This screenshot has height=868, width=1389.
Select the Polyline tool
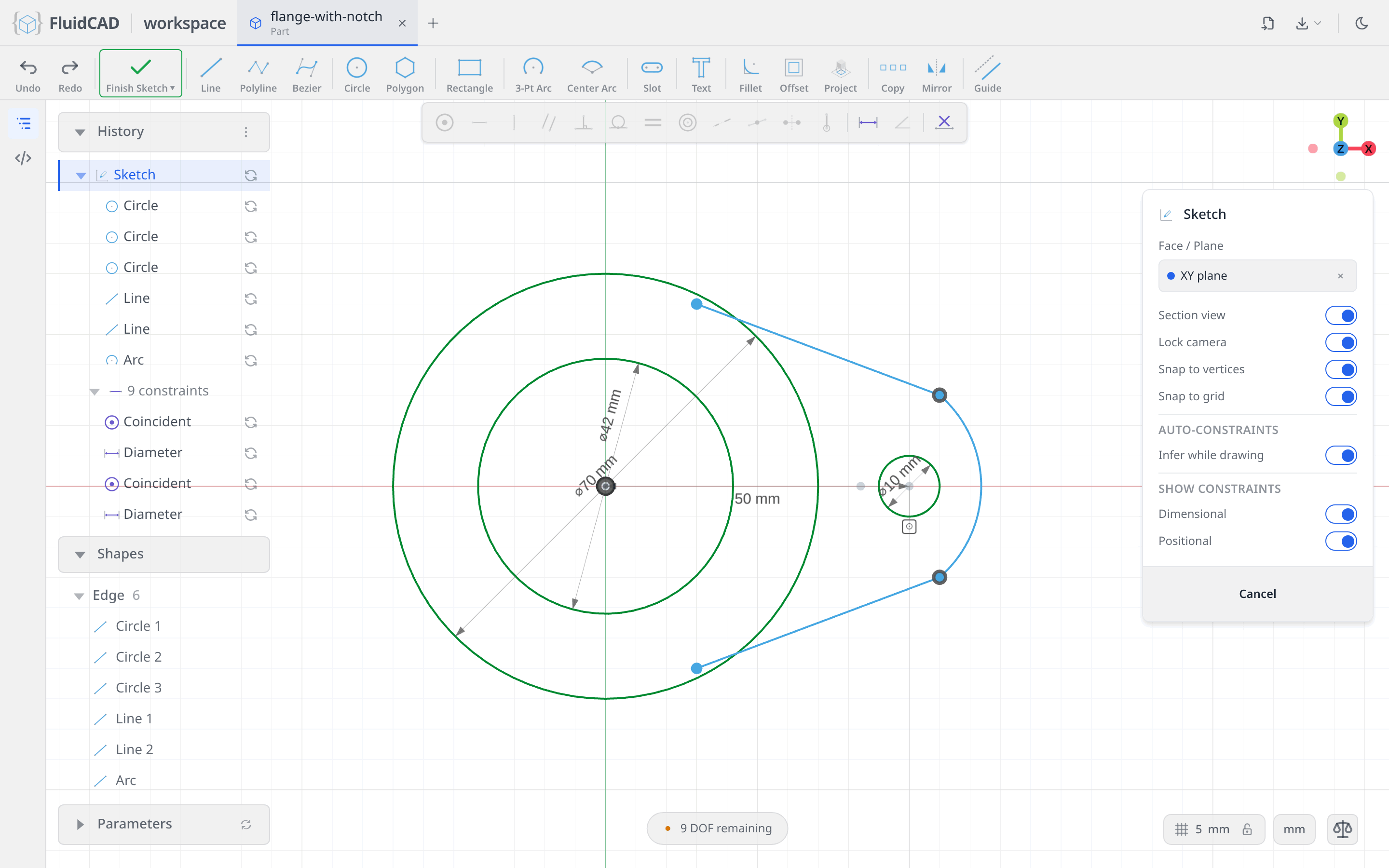[259, 75]
